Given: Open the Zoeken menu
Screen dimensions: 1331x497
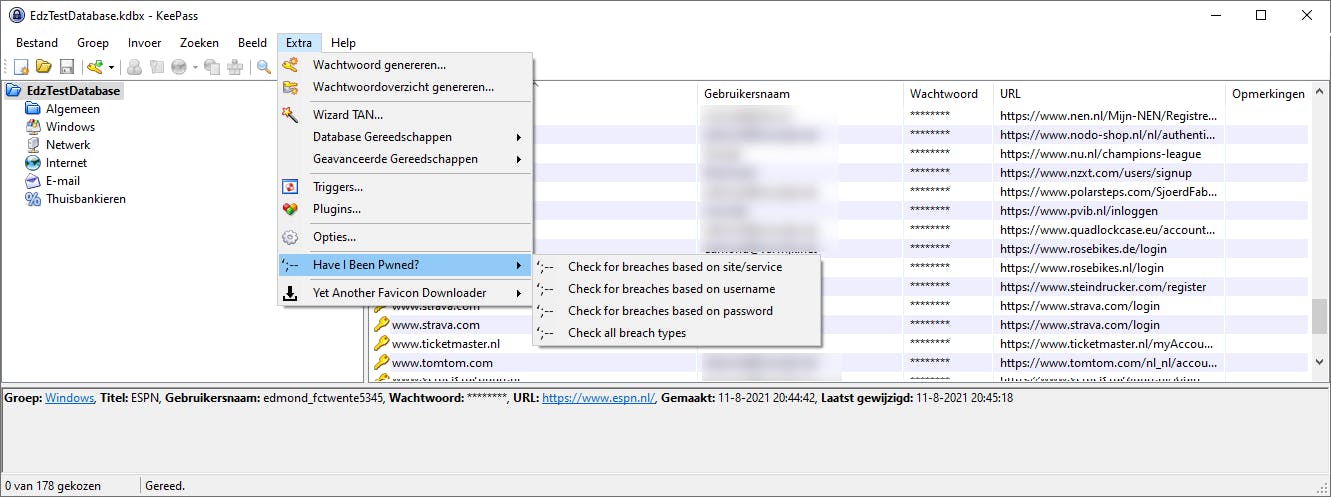Looking at the screenshot, I should (199, 43).
